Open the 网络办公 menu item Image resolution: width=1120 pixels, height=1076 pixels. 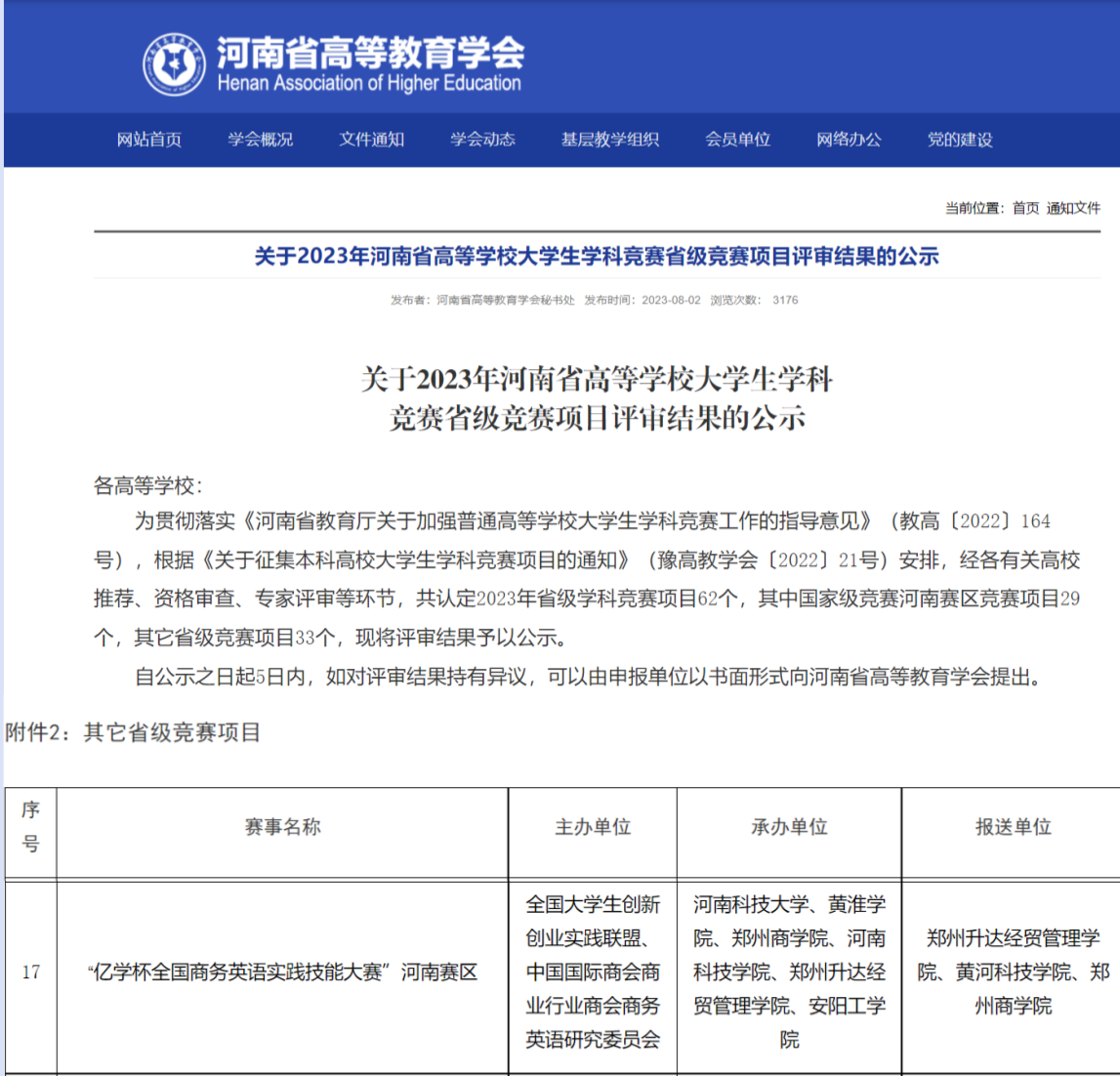(849, 140)
